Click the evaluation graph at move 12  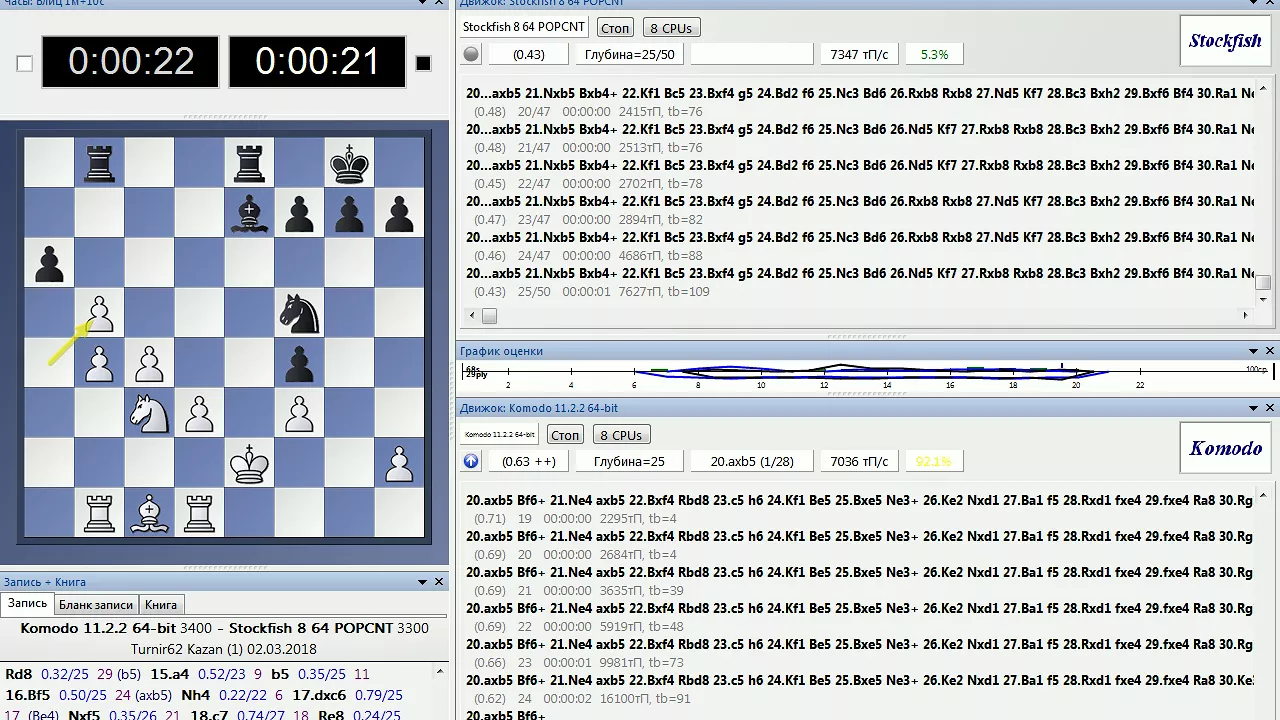(824, 373)
